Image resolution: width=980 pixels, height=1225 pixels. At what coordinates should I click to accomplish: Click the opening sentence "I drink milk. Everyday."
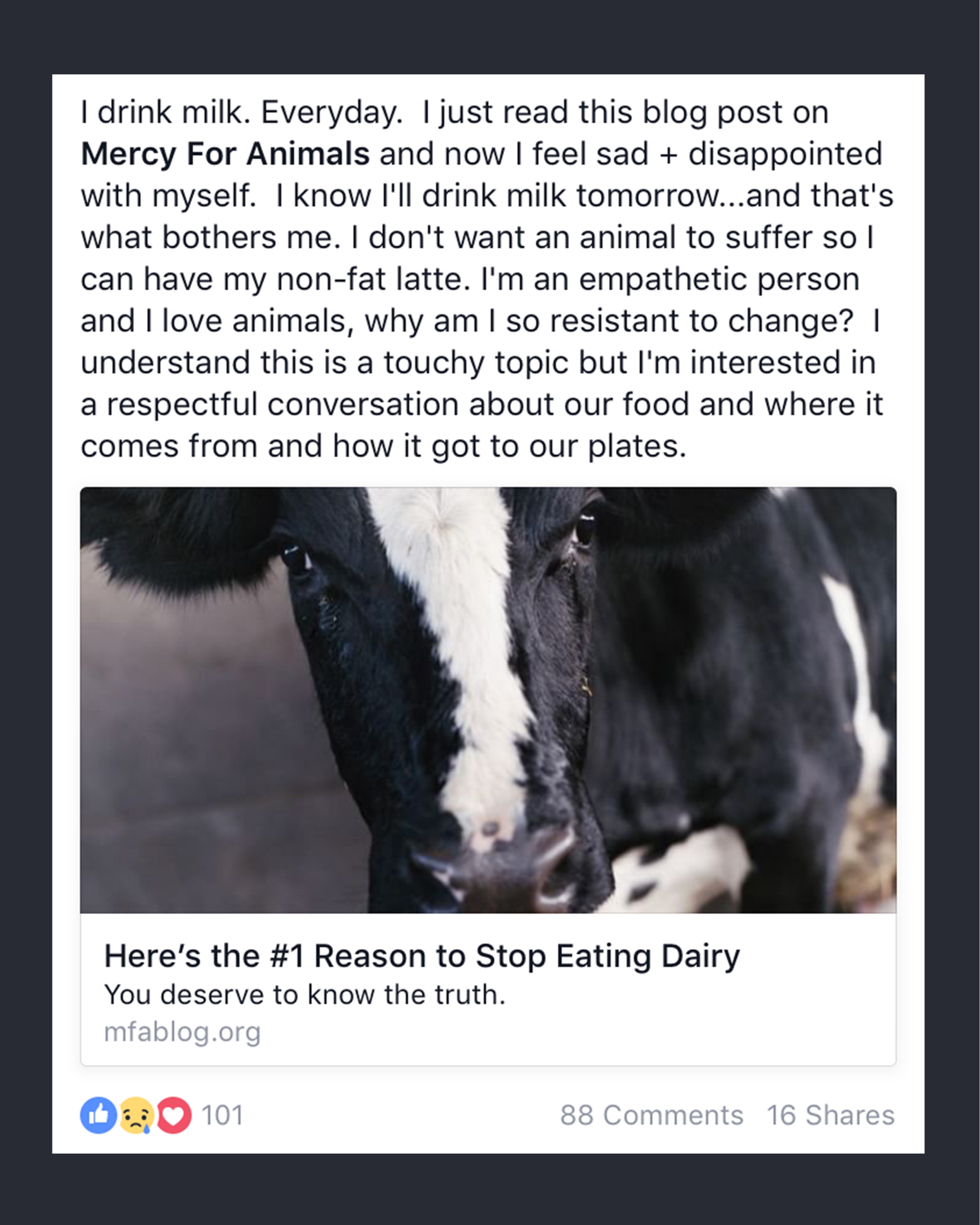coord(241,112)
